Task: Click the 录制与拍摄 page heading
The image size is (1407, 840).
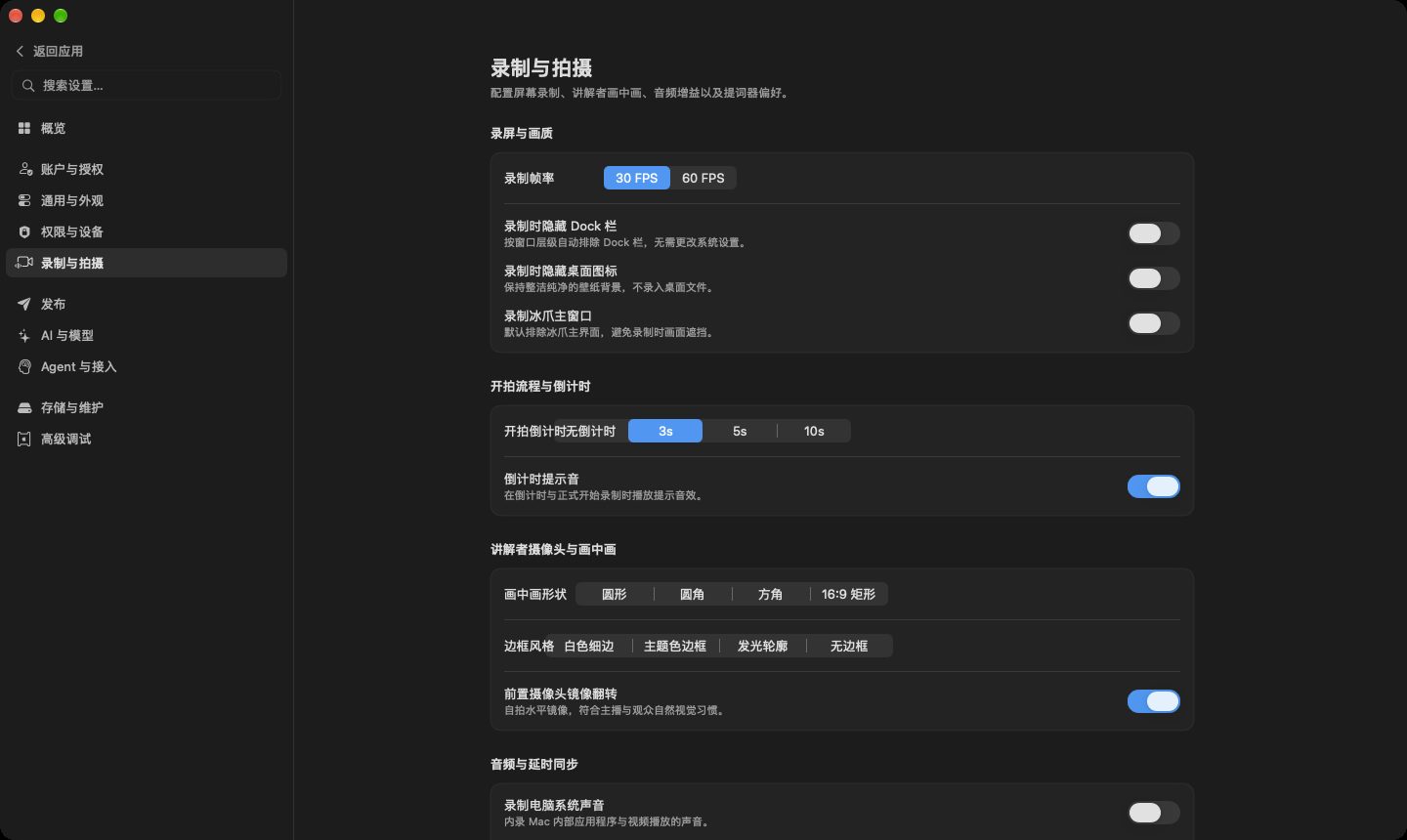Action: click(541, 67)
